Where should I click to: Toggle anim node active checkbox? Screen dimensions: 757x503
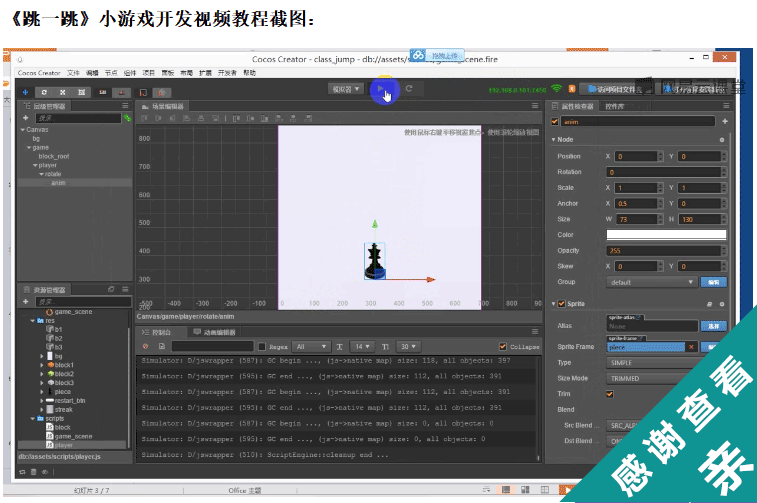[555, 122]
